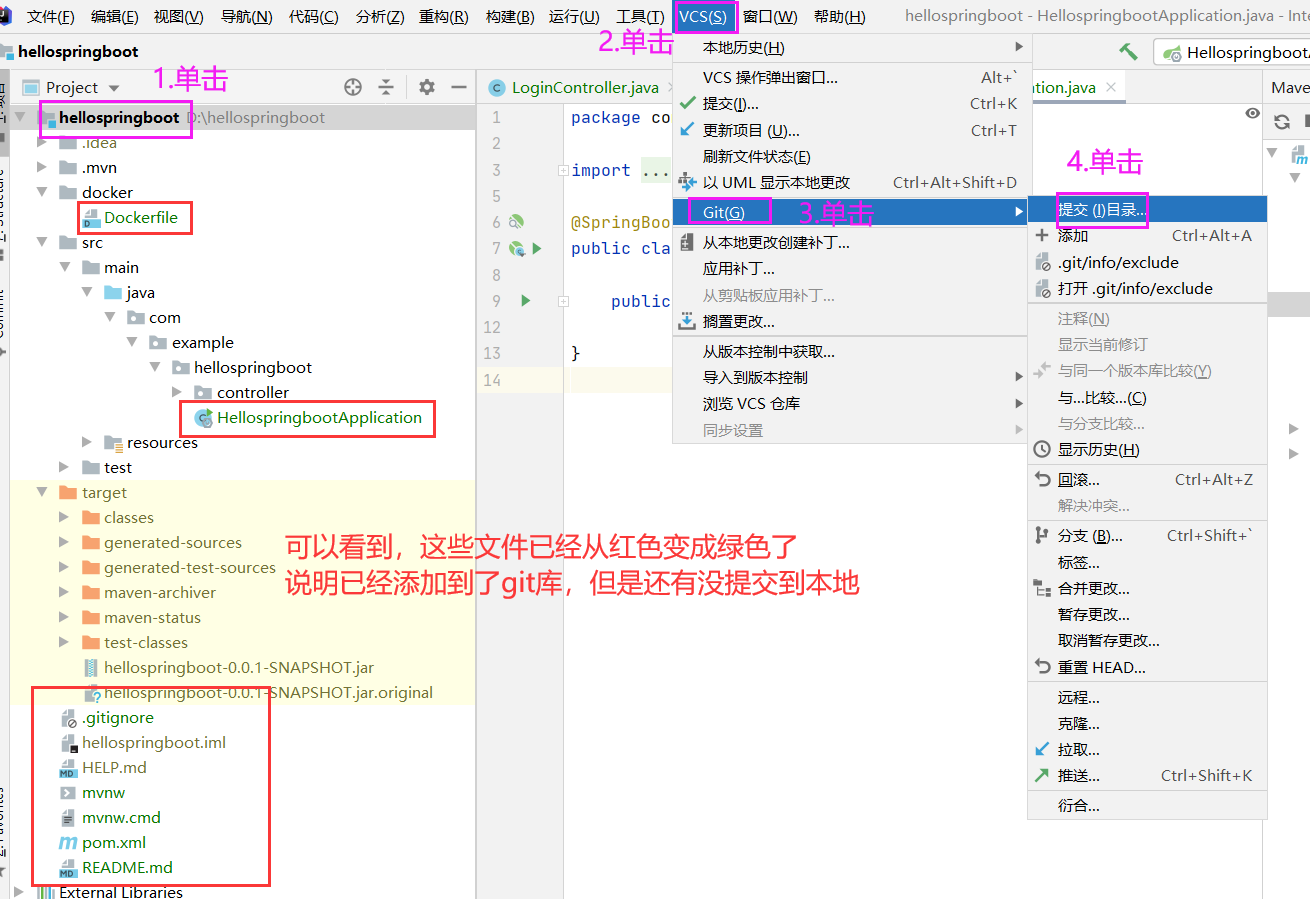Expand the generated-sources folder
Image resolution: width=1310 pixels, height=899 pixels.
coord(64,542)
